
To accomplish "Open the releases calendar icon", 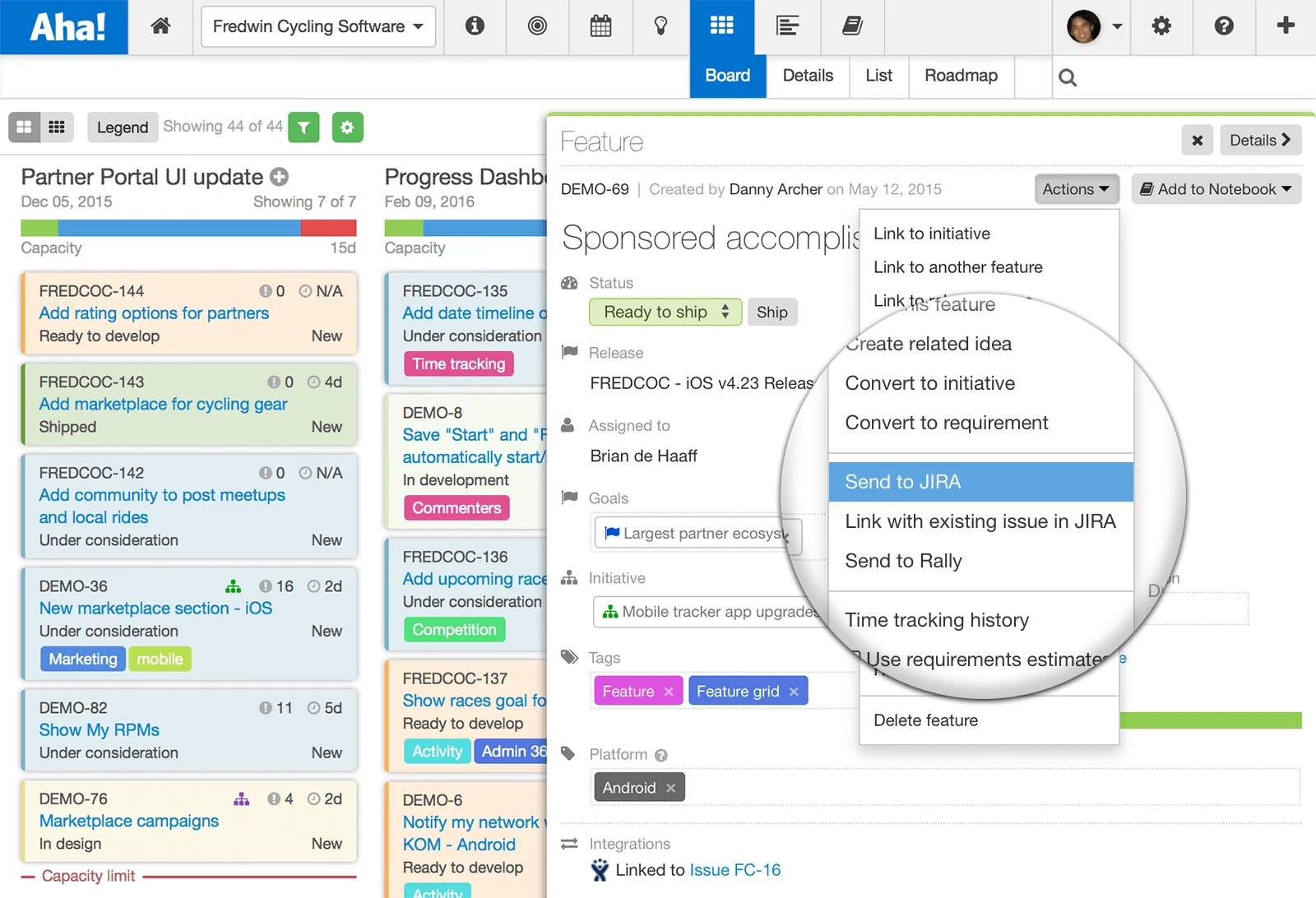I will coord(600,26).
